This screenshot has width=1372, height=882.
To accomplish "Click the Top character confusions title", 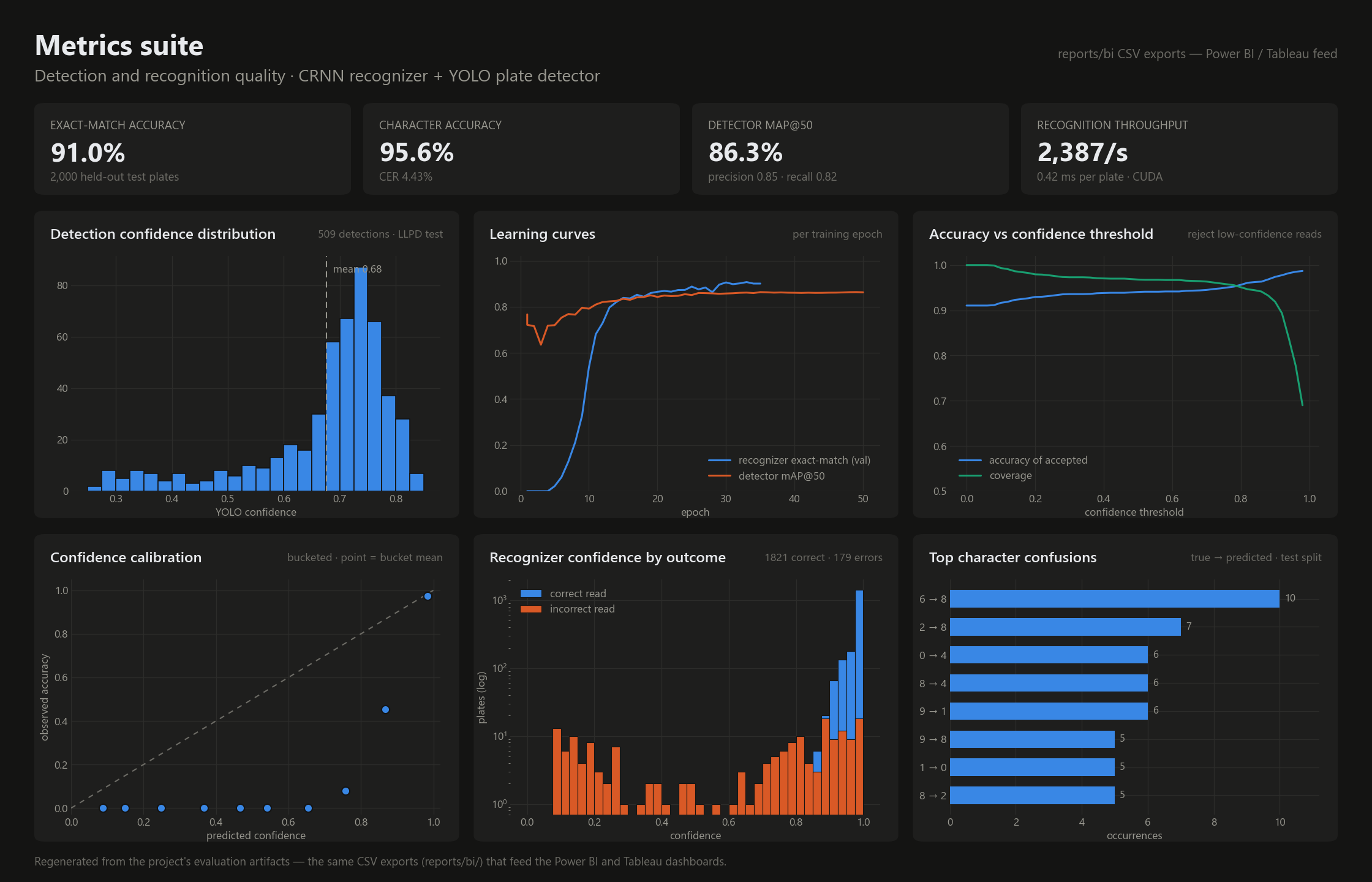I will coord(1012,557).
